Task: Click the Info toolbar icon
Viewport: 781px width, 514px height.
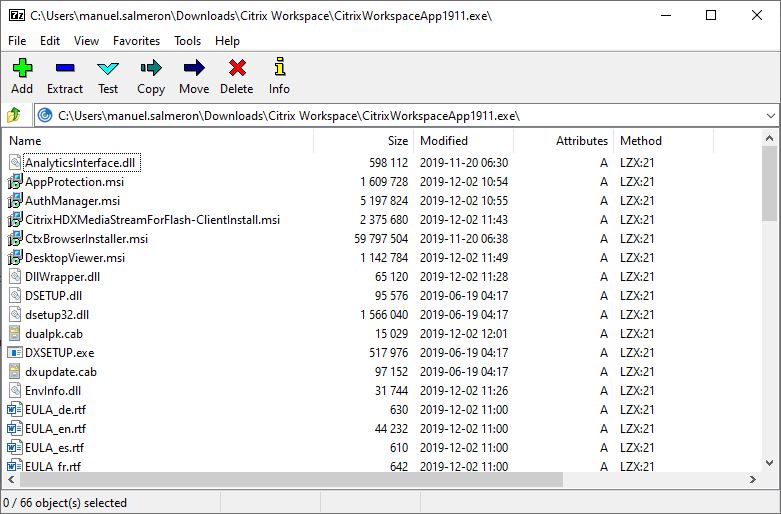Action: (x=280, y=67)
